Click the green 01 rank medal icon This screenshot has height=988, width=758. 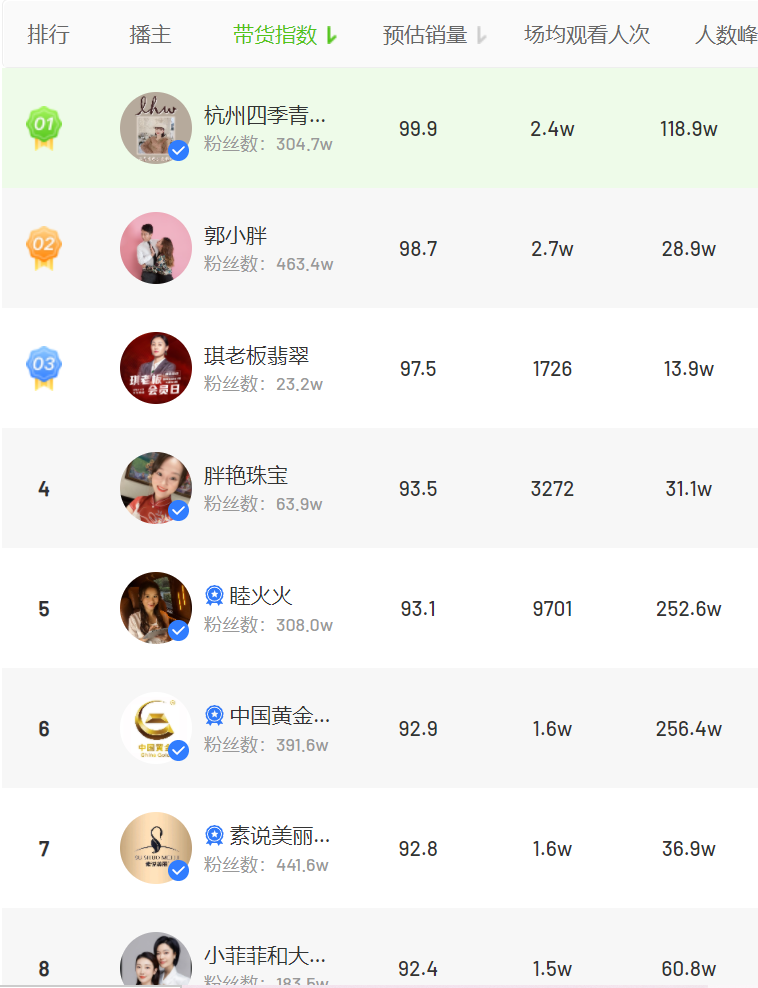click(x=43, y=129)
